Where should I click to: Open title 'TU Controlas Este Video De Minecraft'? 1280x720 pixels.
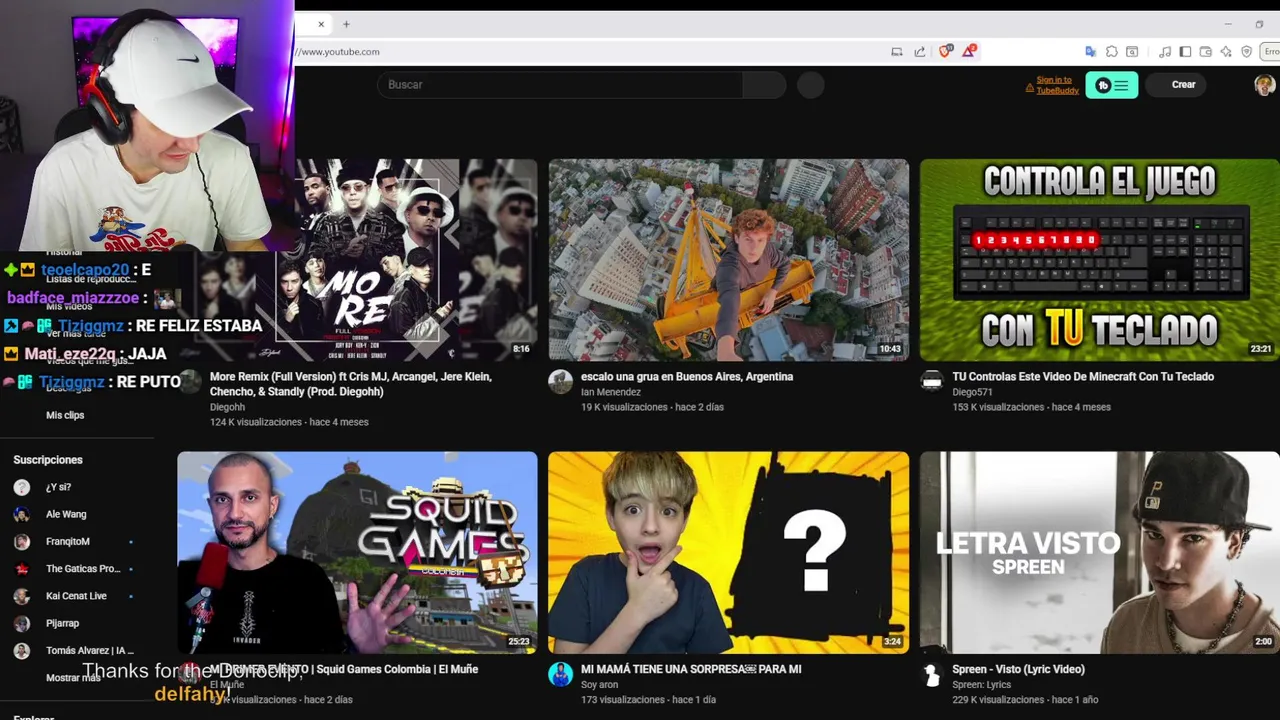click(x=1083, y=377)
